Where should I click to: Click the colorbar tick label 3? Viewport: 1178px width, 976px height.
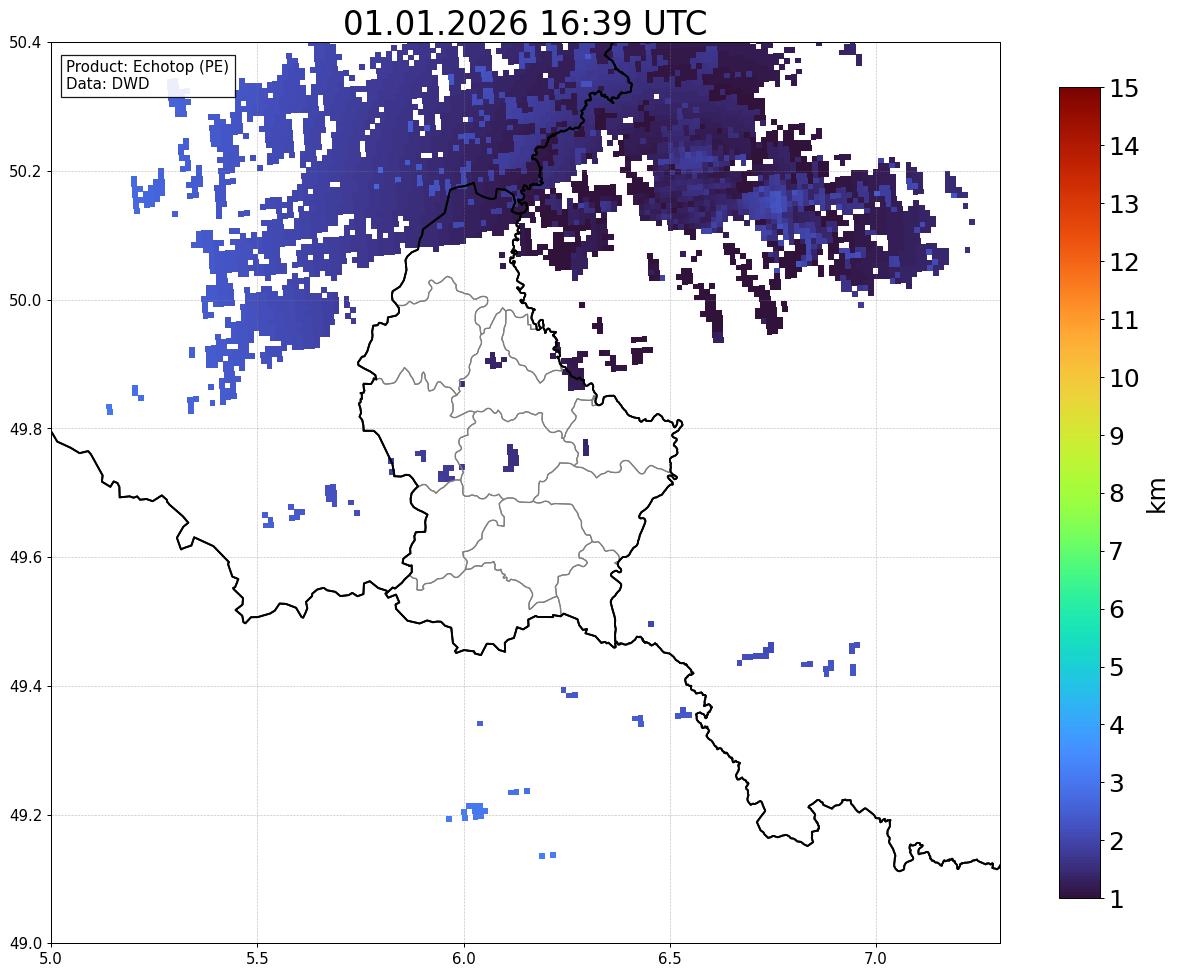click(1117, 783)
